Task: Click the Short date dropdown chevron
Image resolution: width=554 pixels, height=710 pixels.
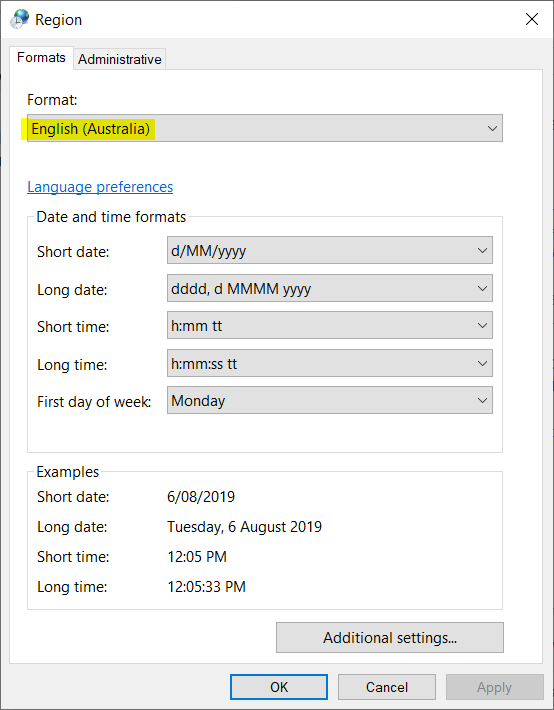Action: click(482, 250)
